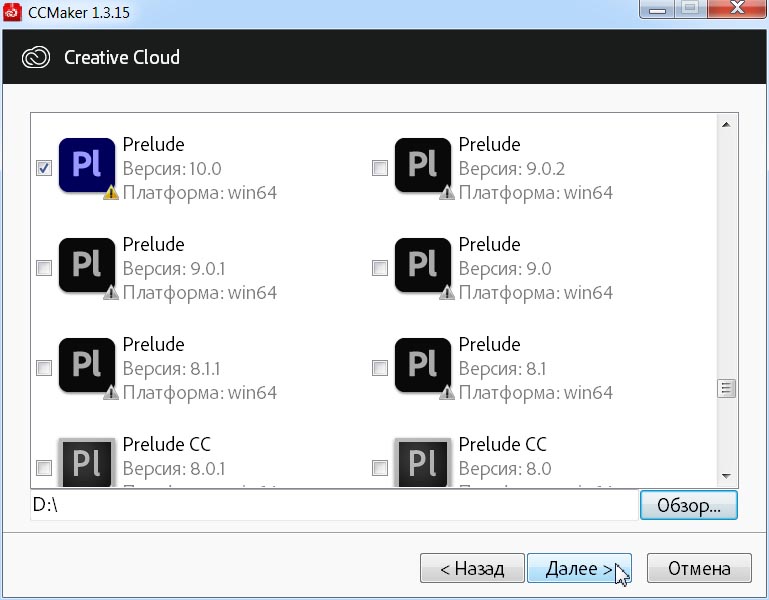769x600 pixels.
Task: Click the Prelude title above version 9.0
Action: [x=489, y=244]
